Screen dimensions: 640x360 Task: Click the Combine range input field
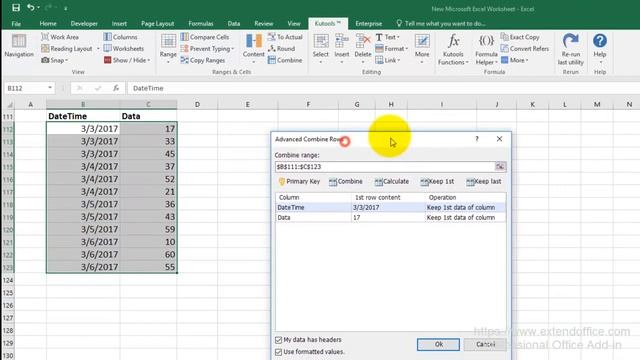pyautogui.click(x=384, y=167)
